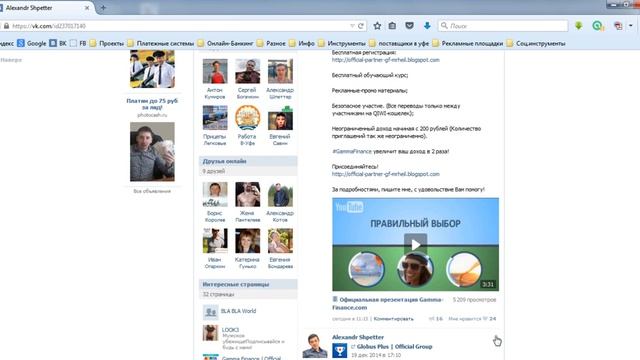
Task: Open the Инфо bookmarks folder
Action: point(302,43)
